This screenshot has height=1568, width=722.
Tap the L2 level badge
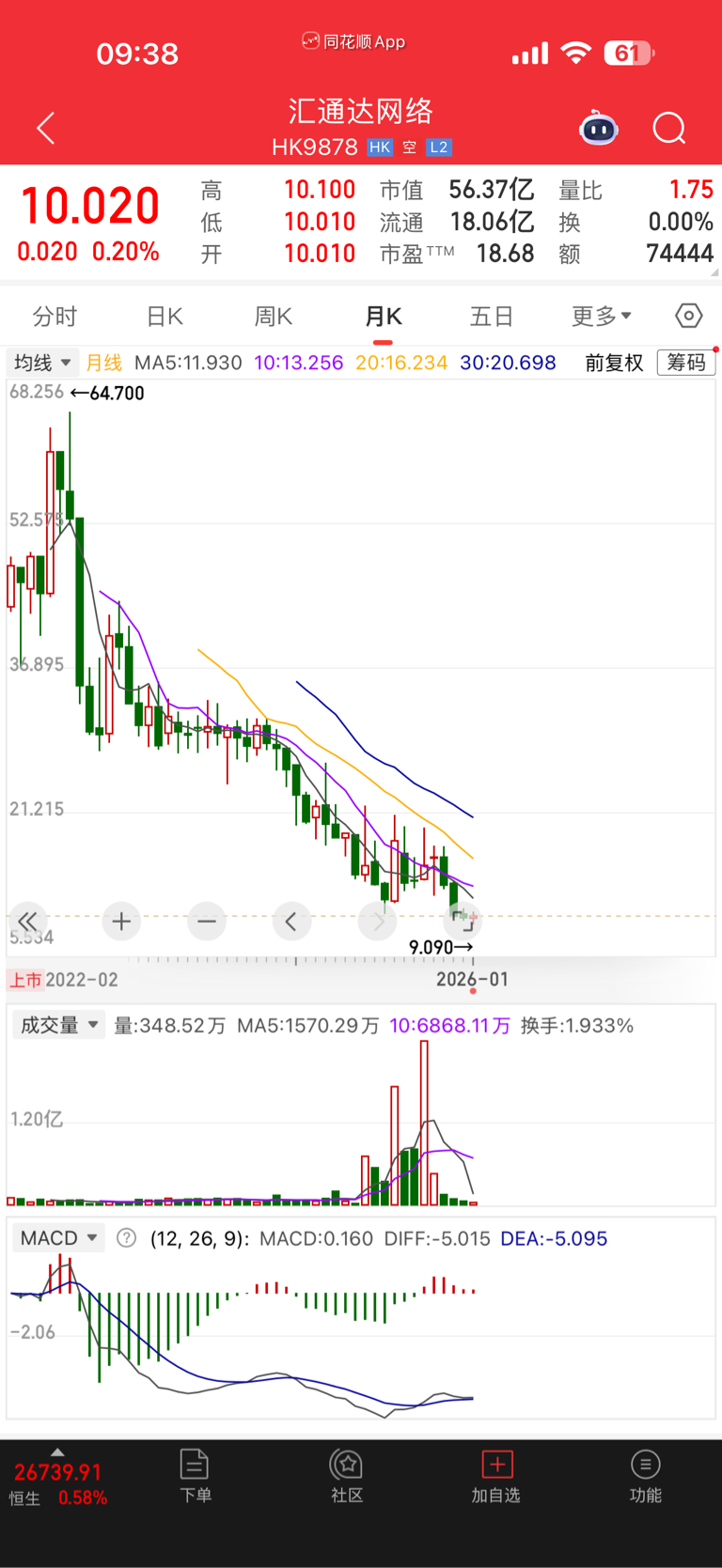tap(439, 147)
